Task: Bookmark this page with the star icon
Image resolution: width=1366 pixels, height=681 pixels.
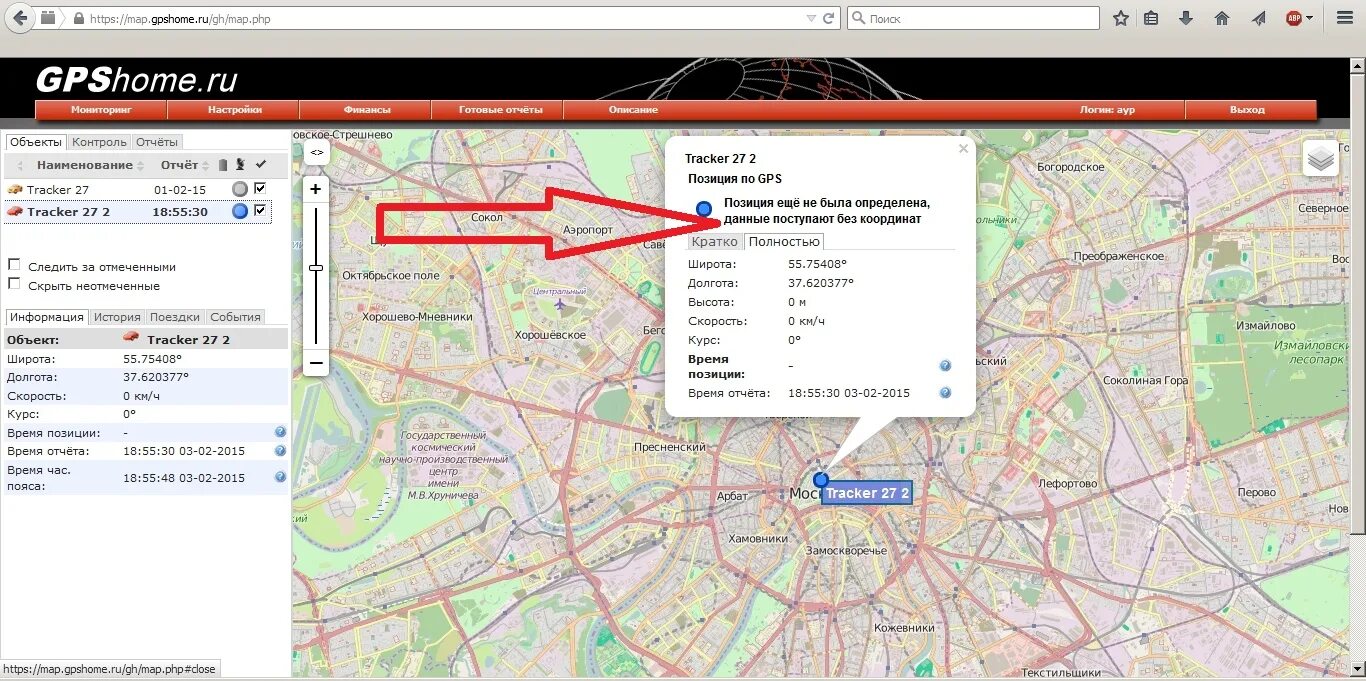Action: [1121, 18]
